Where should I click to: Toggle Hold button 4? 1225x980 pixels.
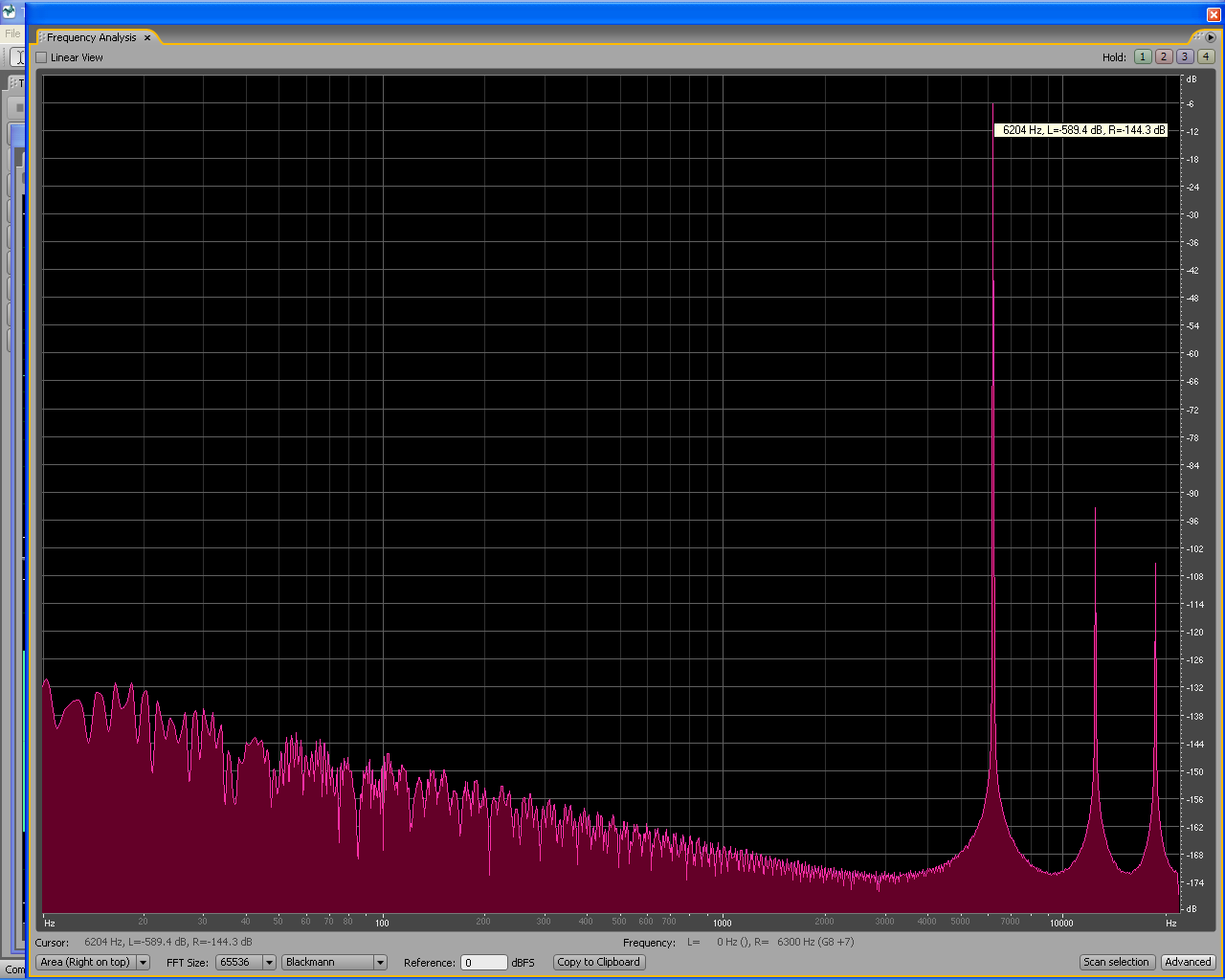pos(1206,56)
